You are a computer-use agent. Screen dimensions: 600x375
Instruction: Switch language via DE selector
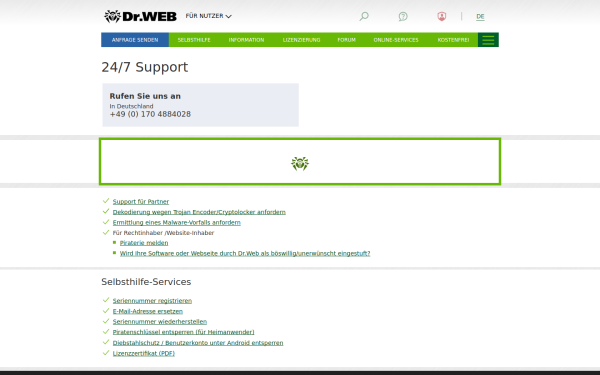pos(480,16)
